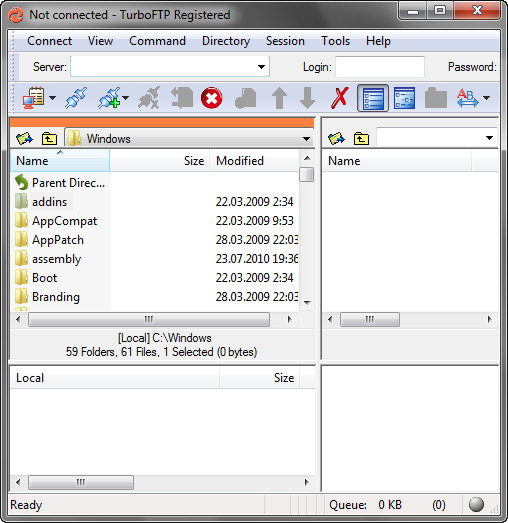508x523 pixels.
Task: Click the TurboFTP title bar app icon
Action: [16, 15]
